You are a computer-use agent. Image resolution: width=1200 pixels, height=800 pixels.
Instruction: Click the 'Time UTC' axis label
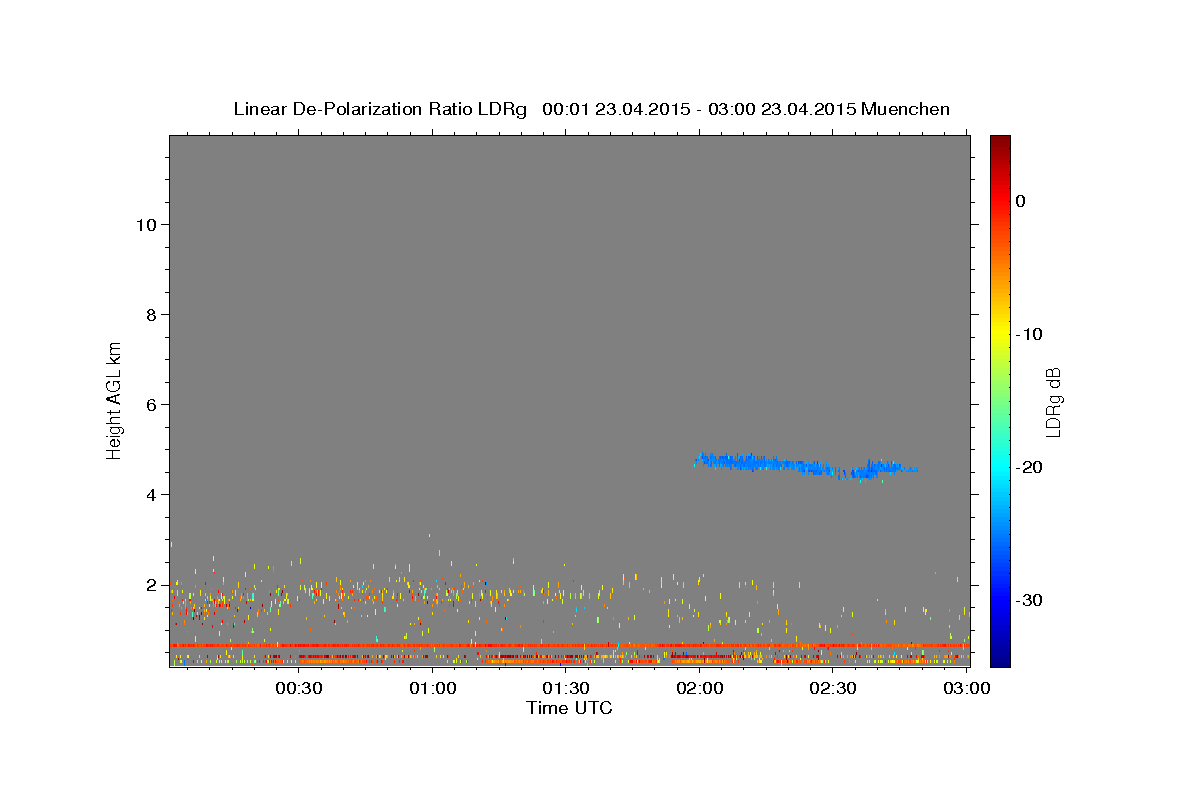point(569,708)
